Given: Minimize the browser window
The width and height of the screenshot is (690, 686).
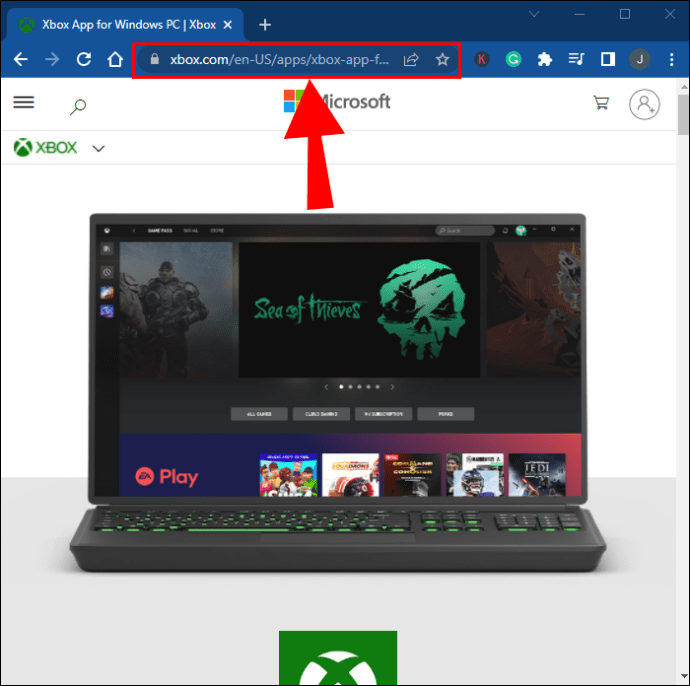Looking at the screenshot, I should pyautogui.click(x=580, y=14).
